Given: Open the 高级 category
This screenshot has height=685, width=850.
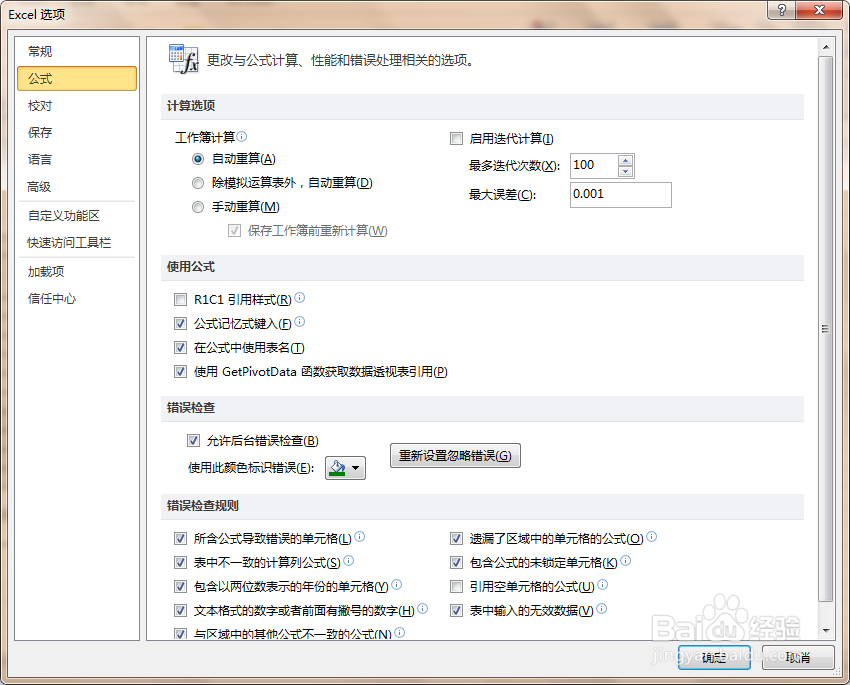Looking at the screenshot, I should [77, 187].
